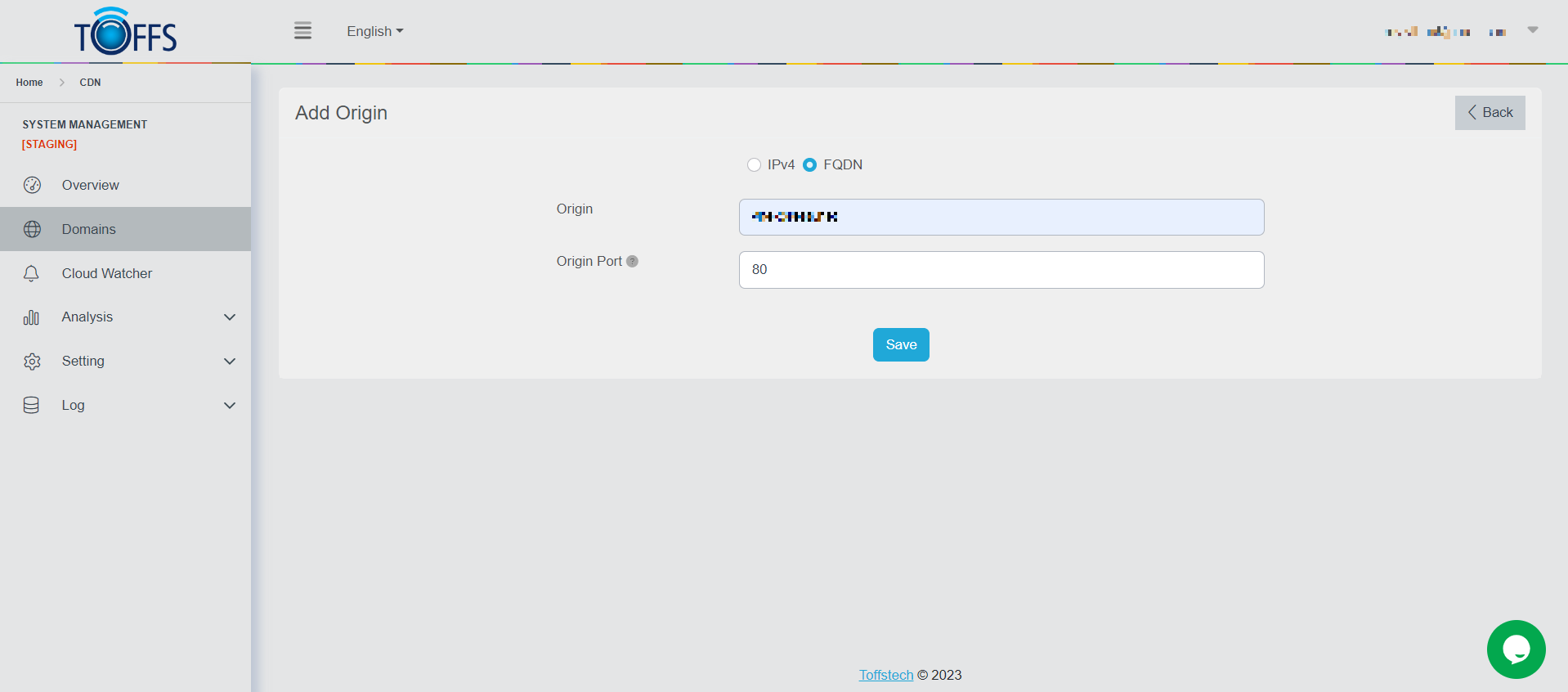This screenshot has height=692, width=1568.
Task: Open the green chat support bubble
Action: [1516, 649]
